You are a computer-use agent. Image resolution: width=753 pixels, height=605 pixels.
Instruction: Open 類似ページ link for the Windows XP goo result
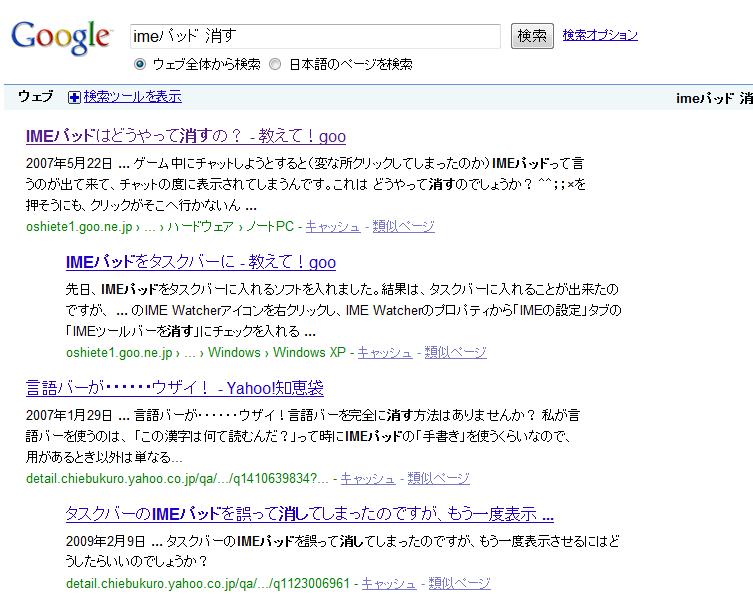[x=455, y=352]
